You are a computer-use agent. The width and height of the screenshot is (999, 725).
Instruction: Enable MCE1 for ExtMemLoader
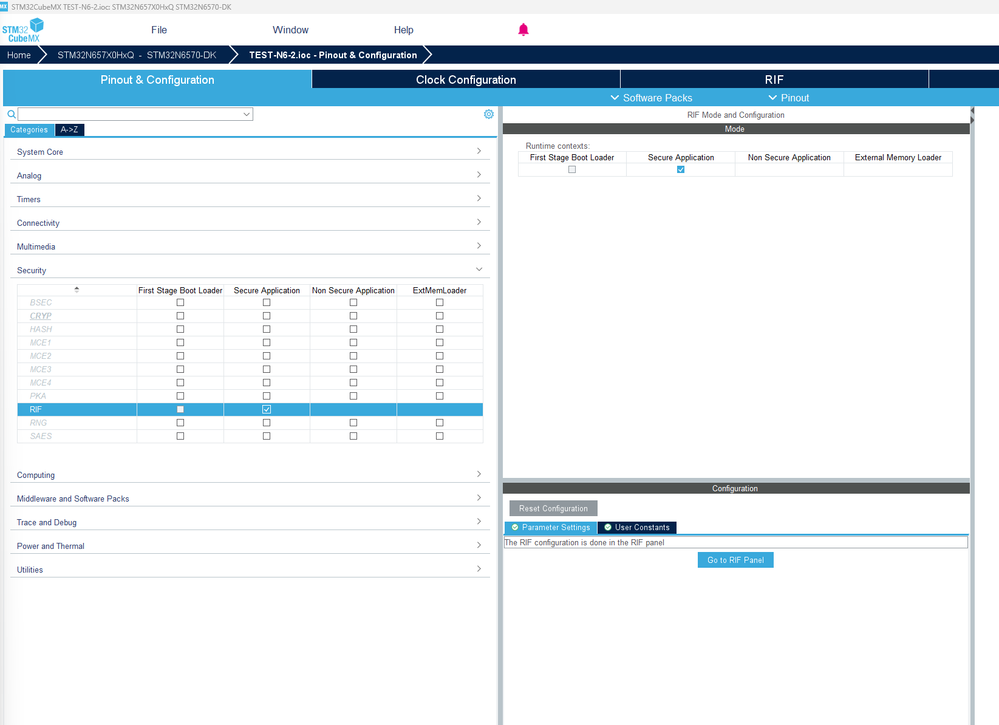tap(440, 343)
